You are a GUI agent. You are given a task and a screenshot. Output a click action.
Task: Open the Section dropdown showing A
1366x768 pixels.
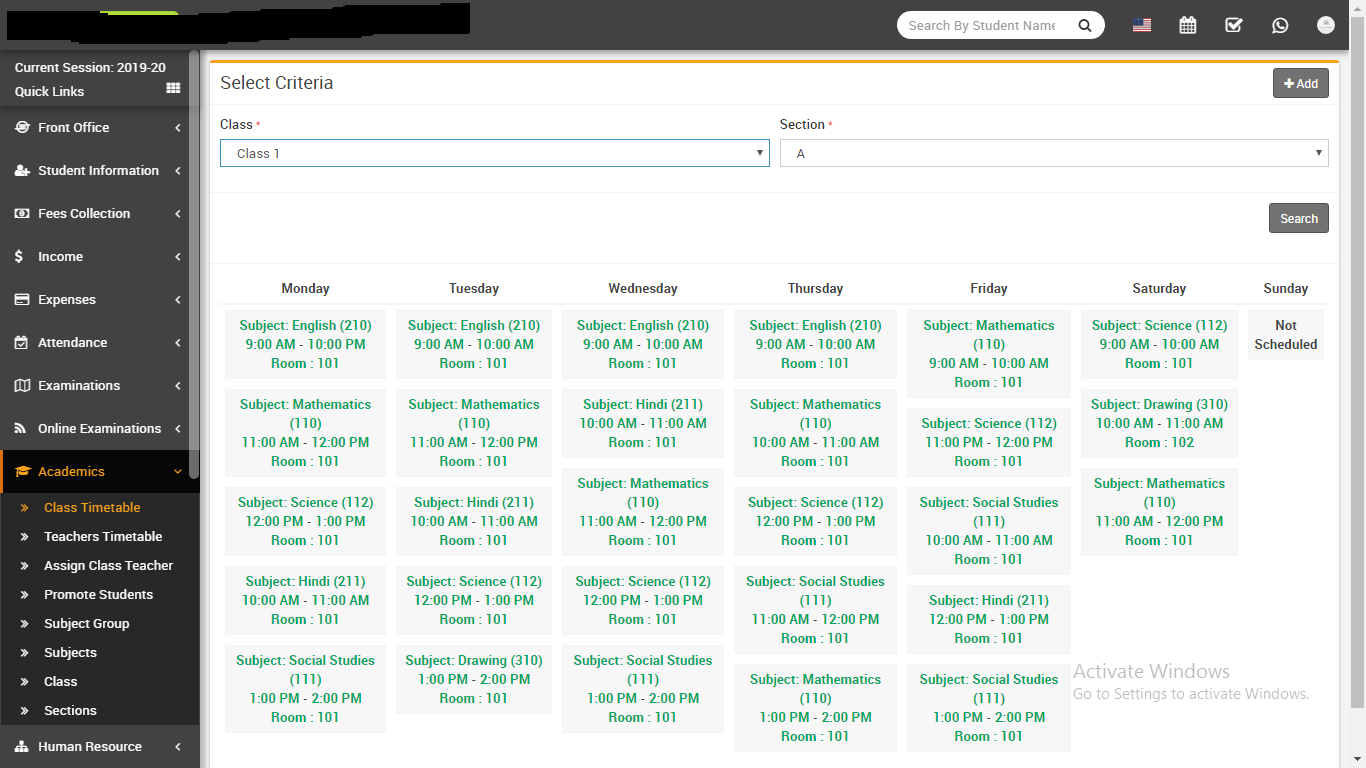click(1053, 153)
